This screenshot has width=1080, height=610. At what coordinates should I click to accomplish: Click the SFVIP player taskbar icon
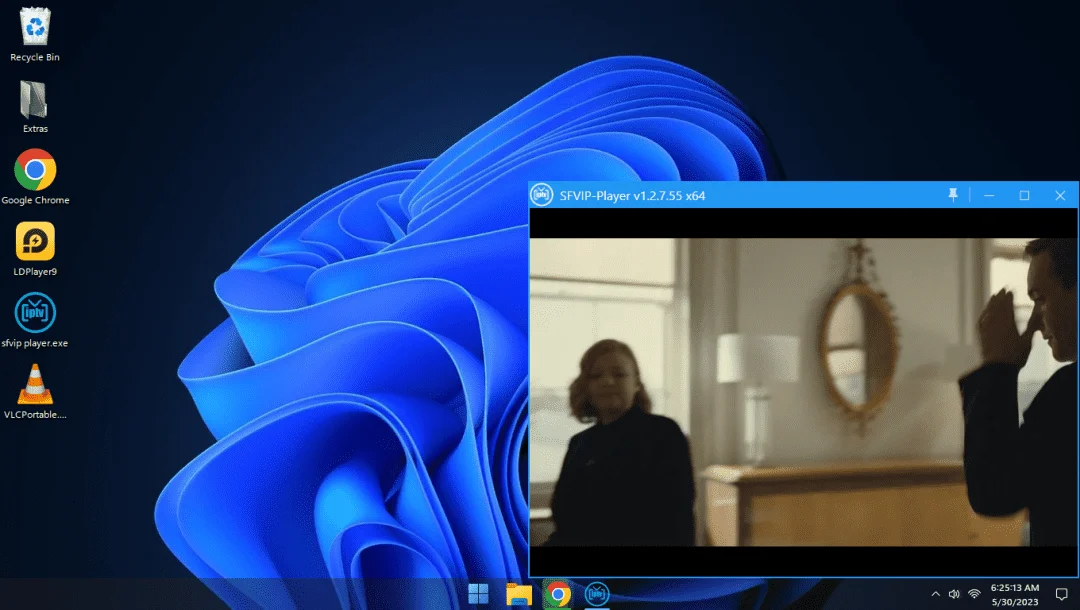(x=597, y=593)
